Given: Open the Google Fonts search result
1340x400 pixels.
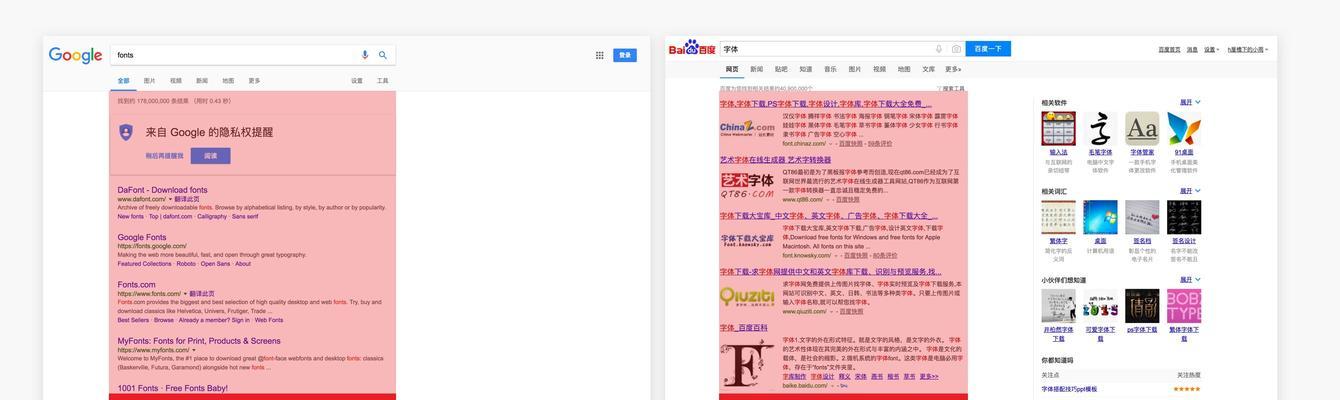Looking at the screenshot, I should 142,237.
